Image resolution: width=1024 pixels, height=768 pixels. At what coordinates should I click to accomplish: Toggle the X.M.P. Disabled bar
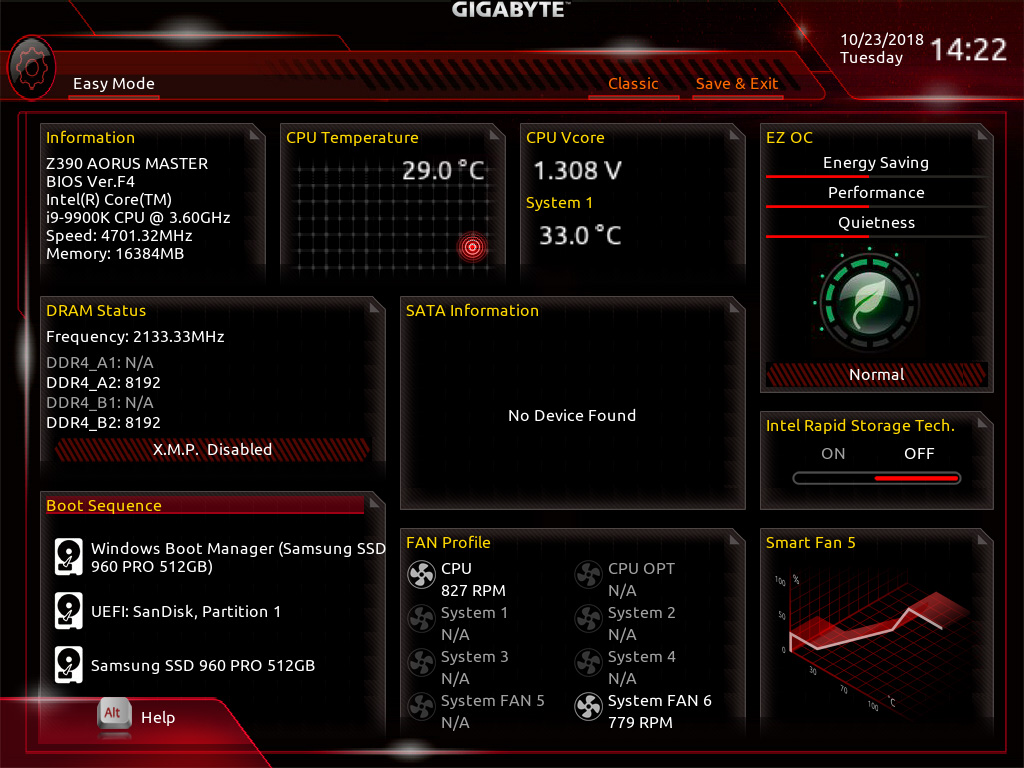(212, 449)
